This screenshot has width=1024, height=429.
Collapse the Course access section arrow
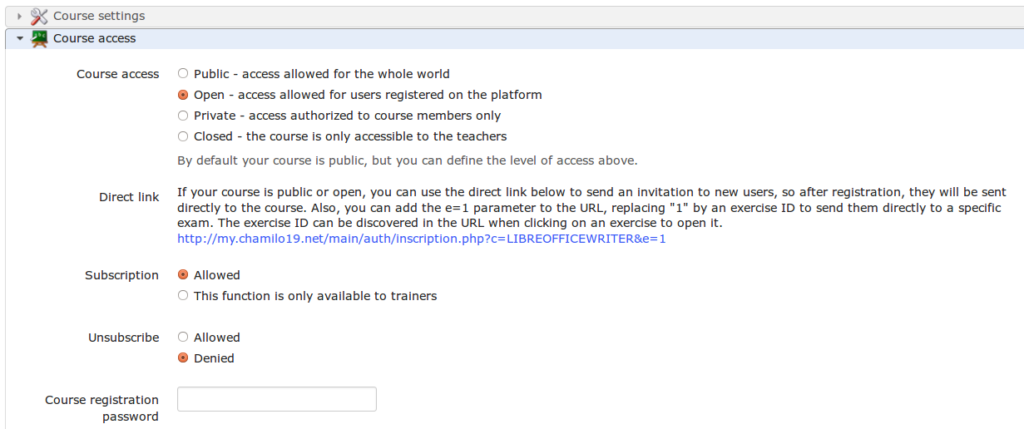pyautogui.click(x=20, y=39)
